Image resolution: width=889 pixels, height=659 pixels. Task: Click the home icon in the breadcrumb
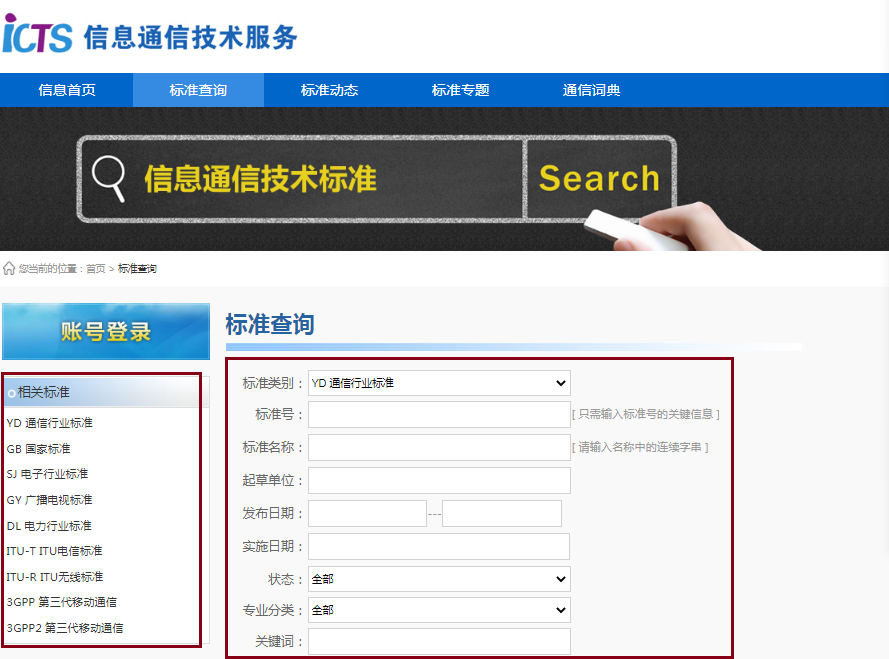tap(9, 268)
